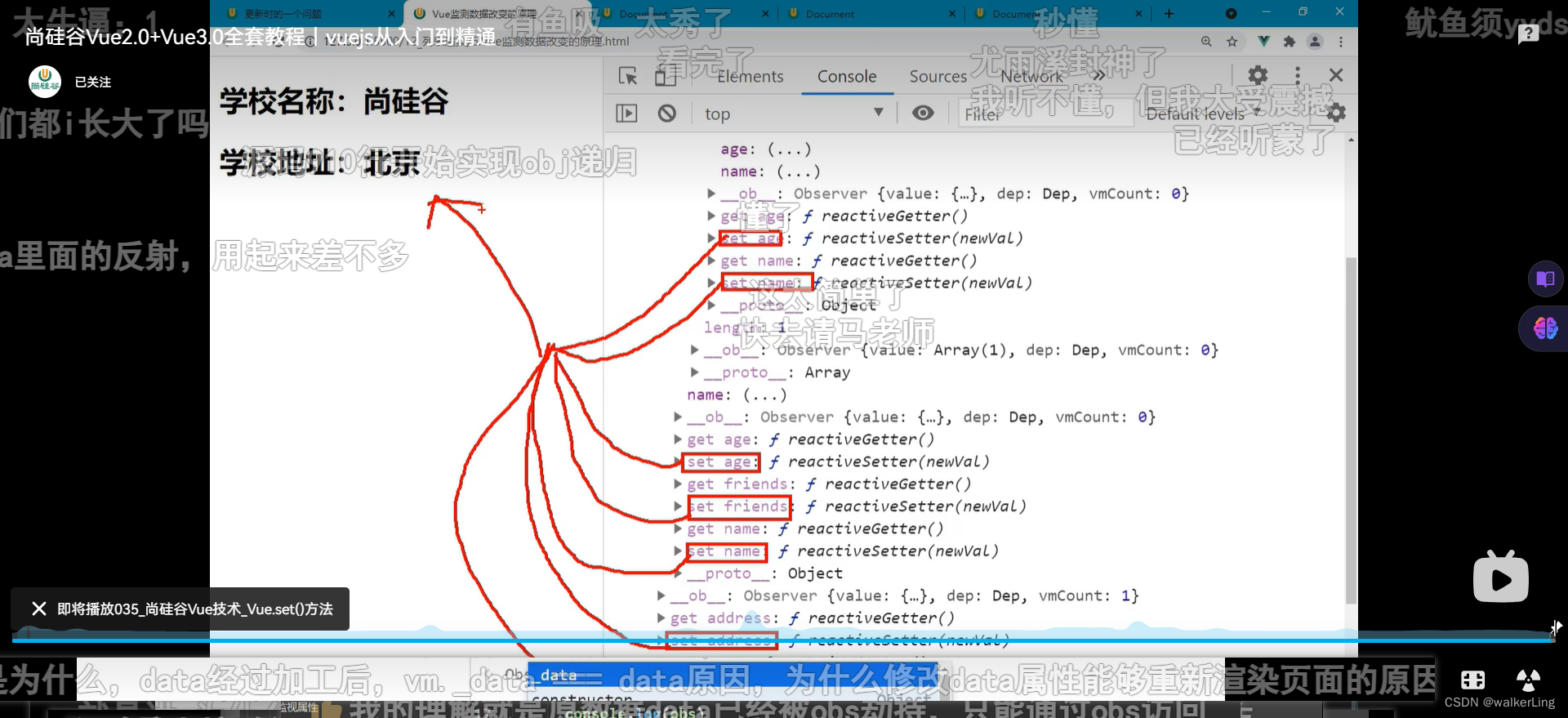This screenshot has width=1568, height=718.
Task: Select the inspect element cursor tool
Action: click(x=627, y=76)
